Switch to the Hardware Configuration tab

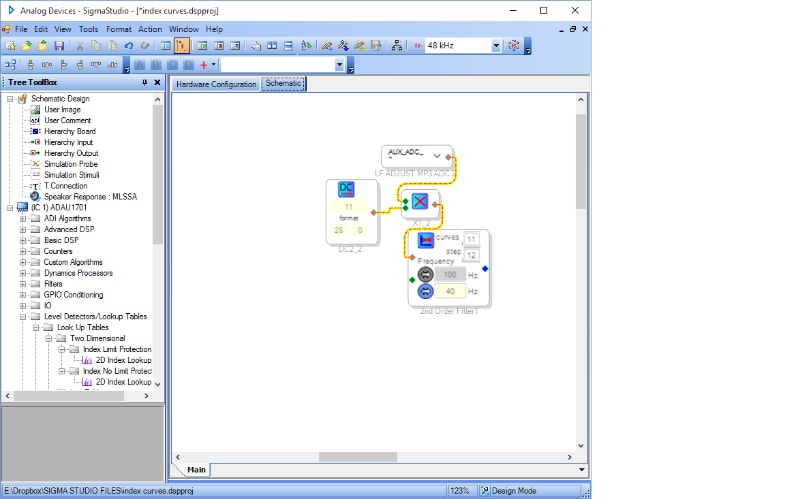coord(216,84)
